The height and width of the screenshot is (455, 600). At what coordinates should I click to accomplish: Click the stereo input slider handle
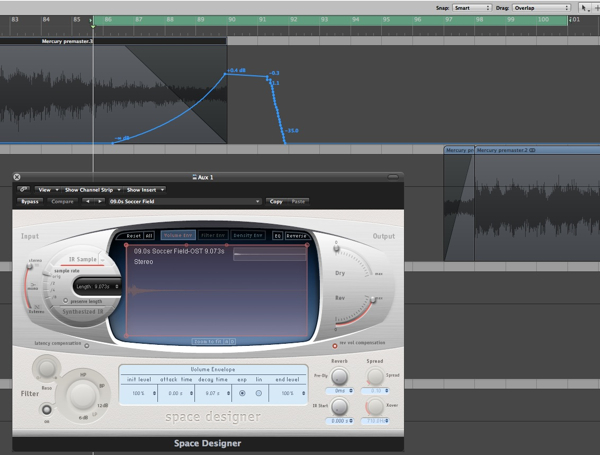(x=30, y=266)
